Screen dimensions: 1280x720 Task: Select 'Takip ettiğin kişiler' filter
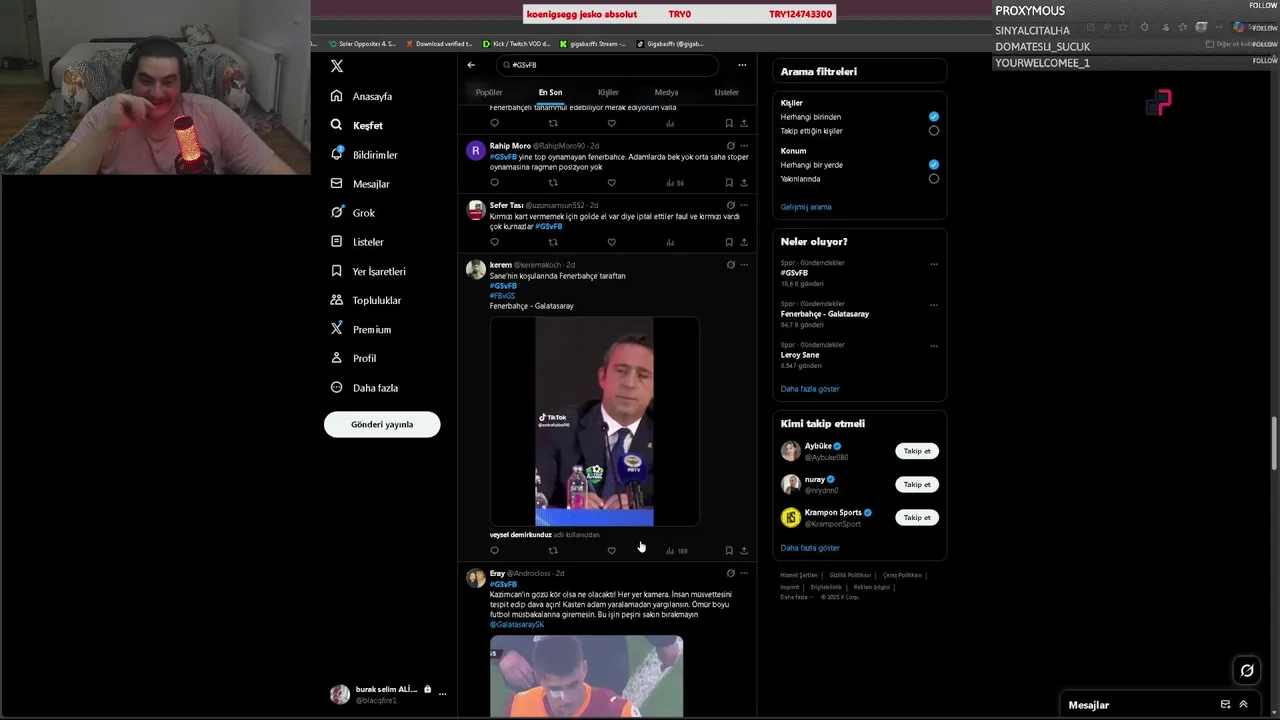coord(933,131)
